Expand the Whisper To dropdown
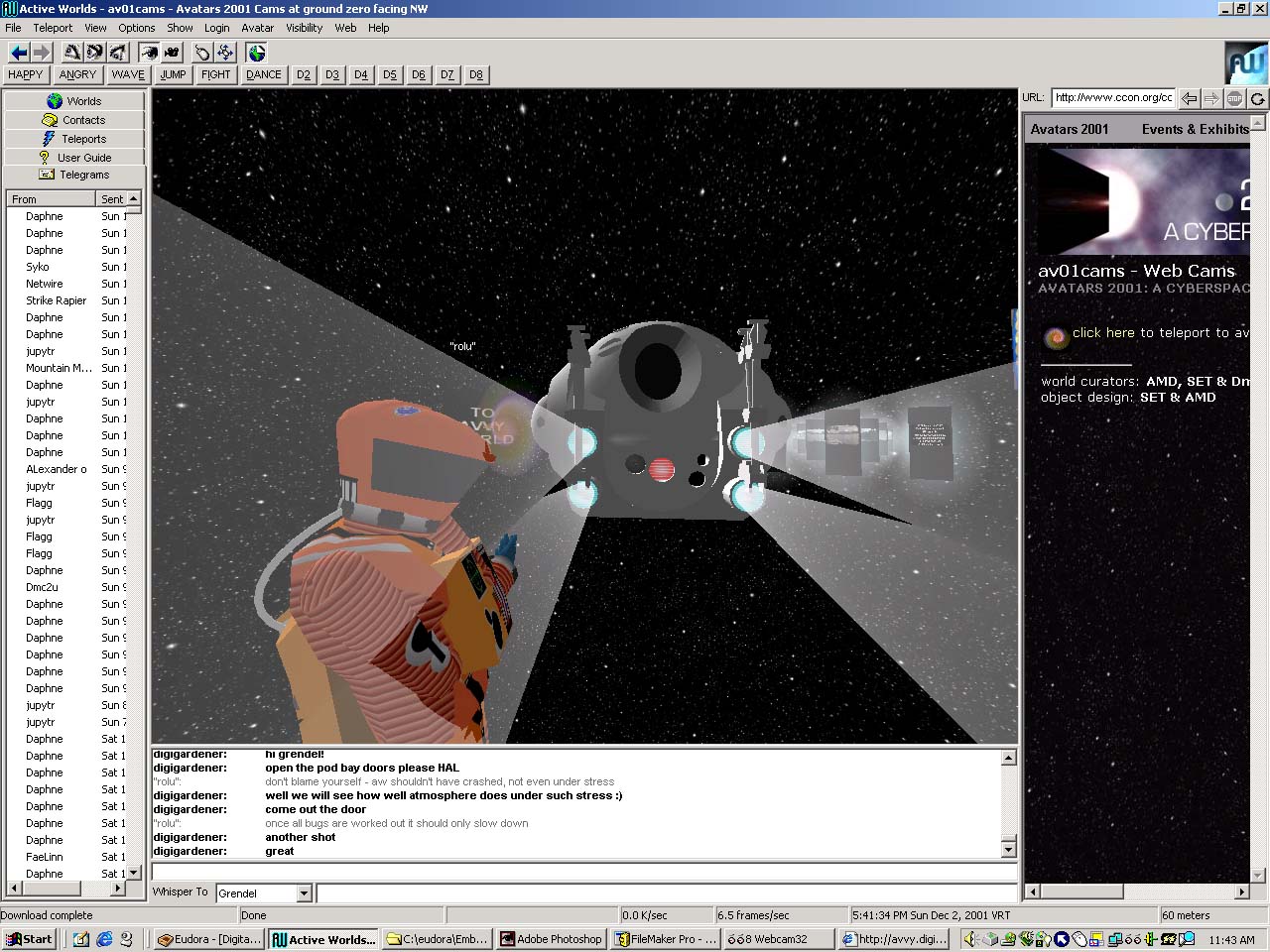This screenshot has width=1270, height=952. click(x=304, y=893)
